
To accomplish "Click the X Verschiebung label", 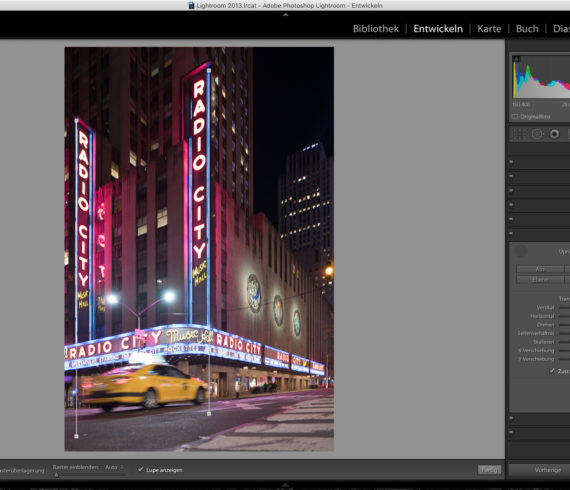I will click(536, 350).
